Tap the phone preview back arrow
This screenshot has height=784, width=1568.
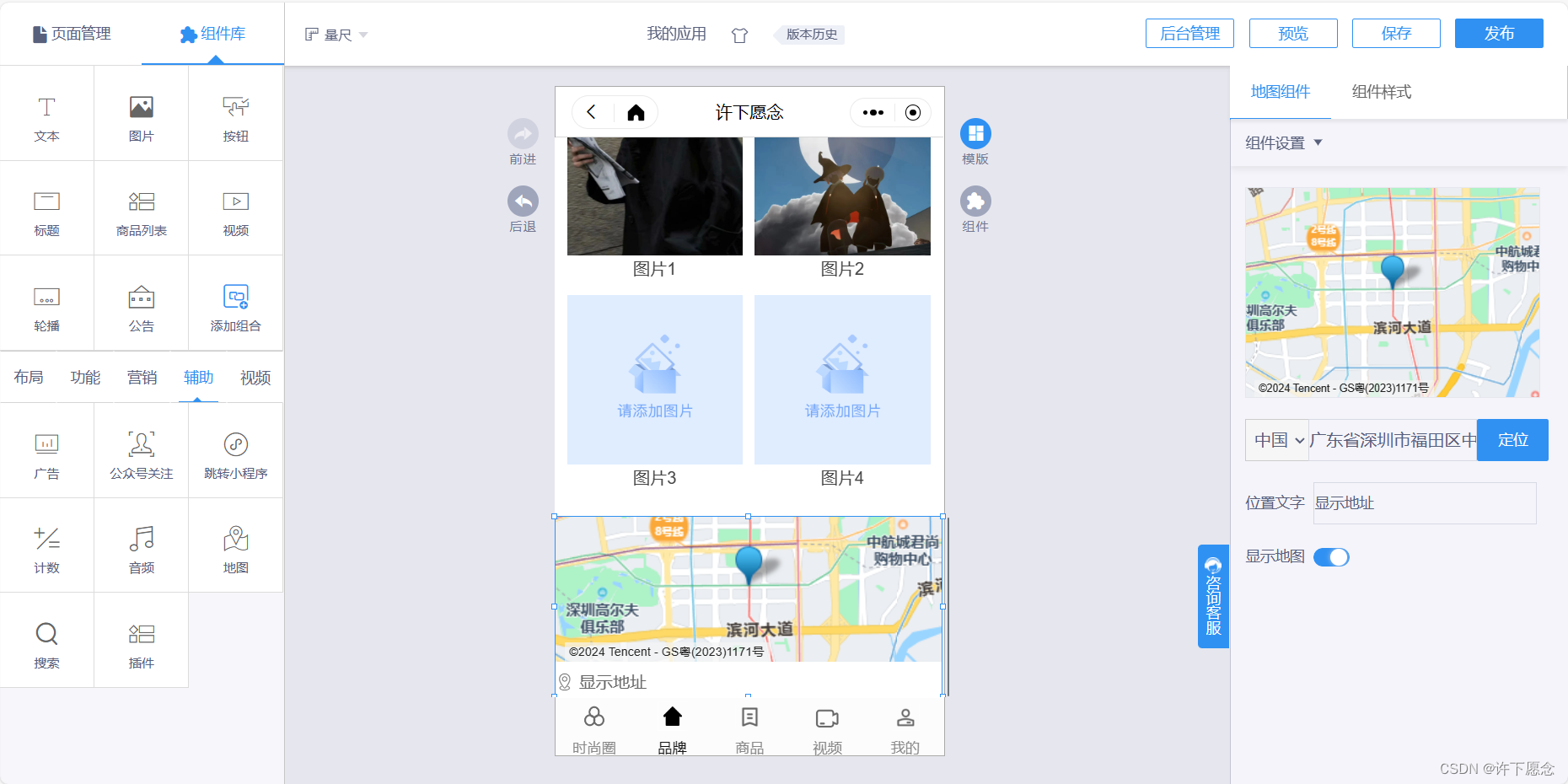tap(592, 112)
